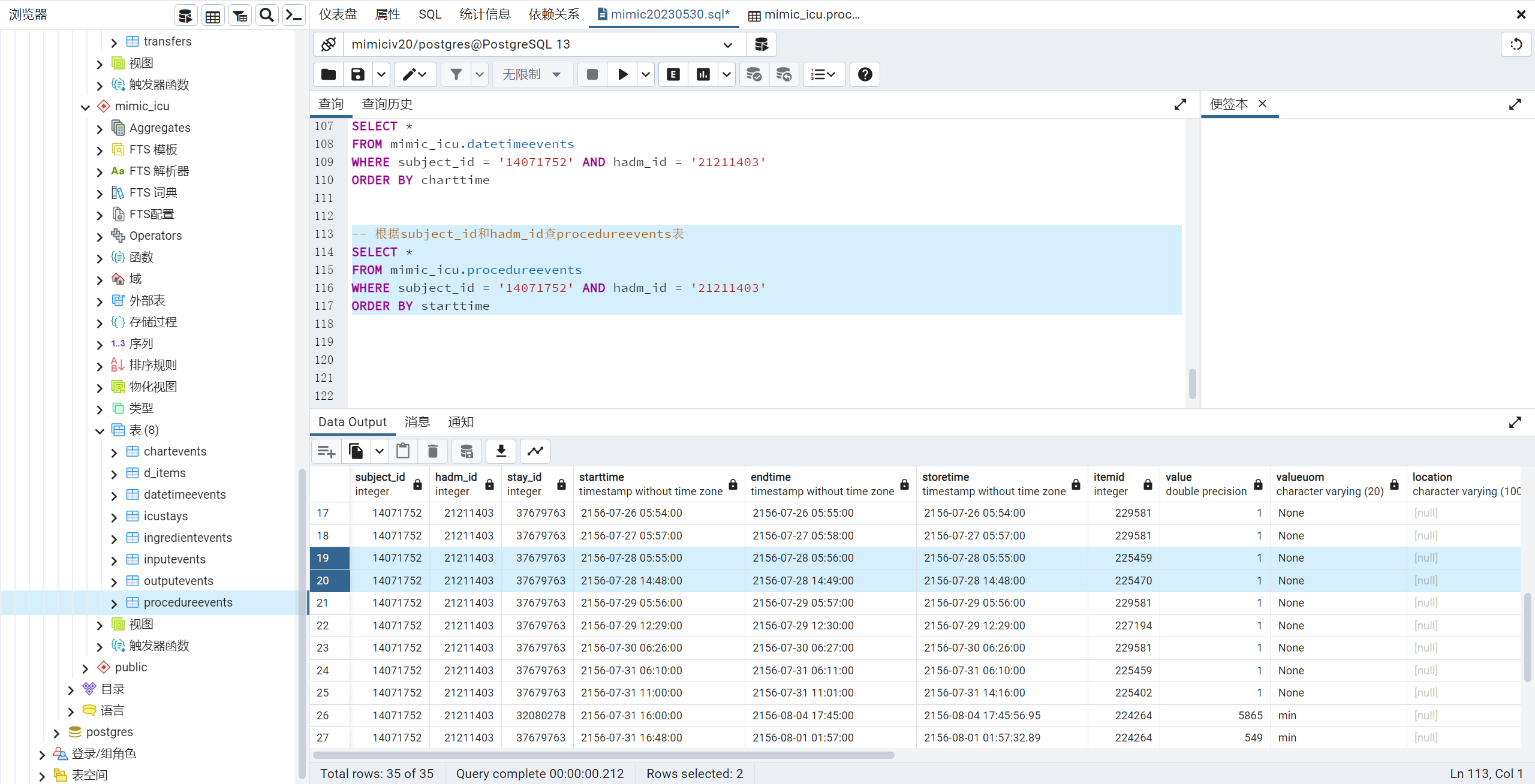Click the horizontal scrollbar of results
1535x784 pixels.
[603, 755]
